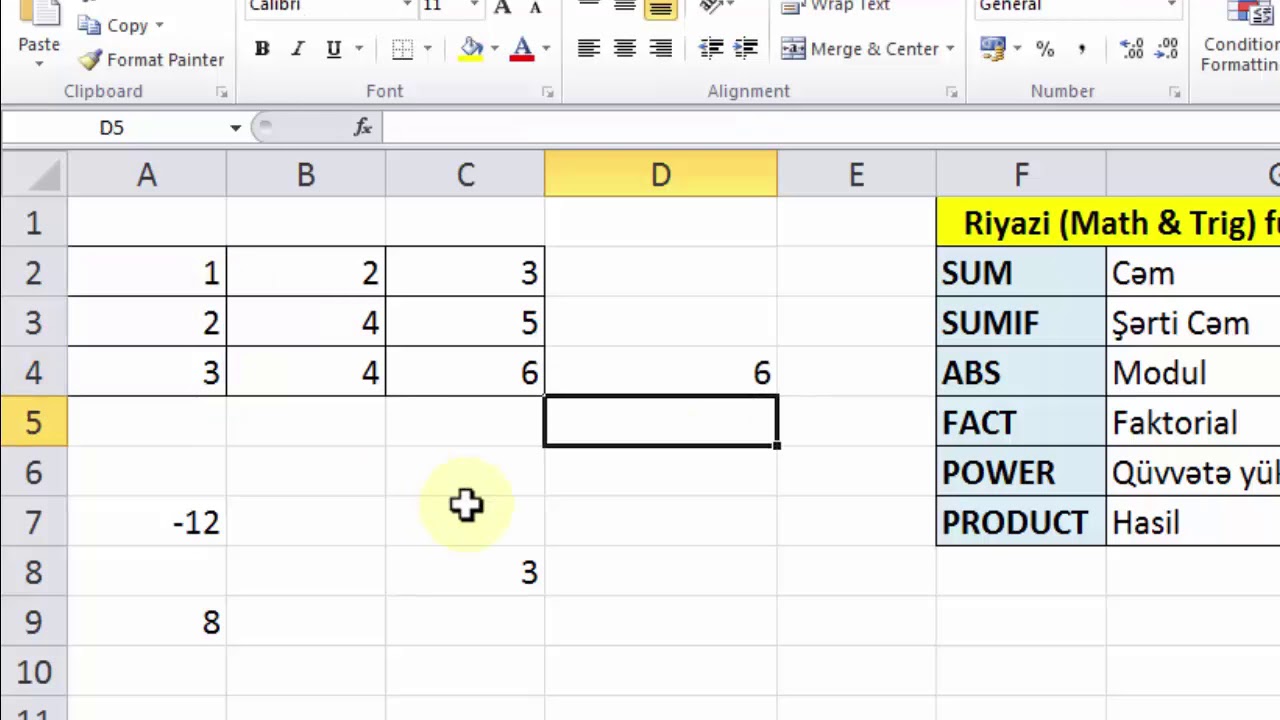Screen dimensions: 1280x720
Task: Click the Orientation text-angle icon
Action: (x=711, y=7)
